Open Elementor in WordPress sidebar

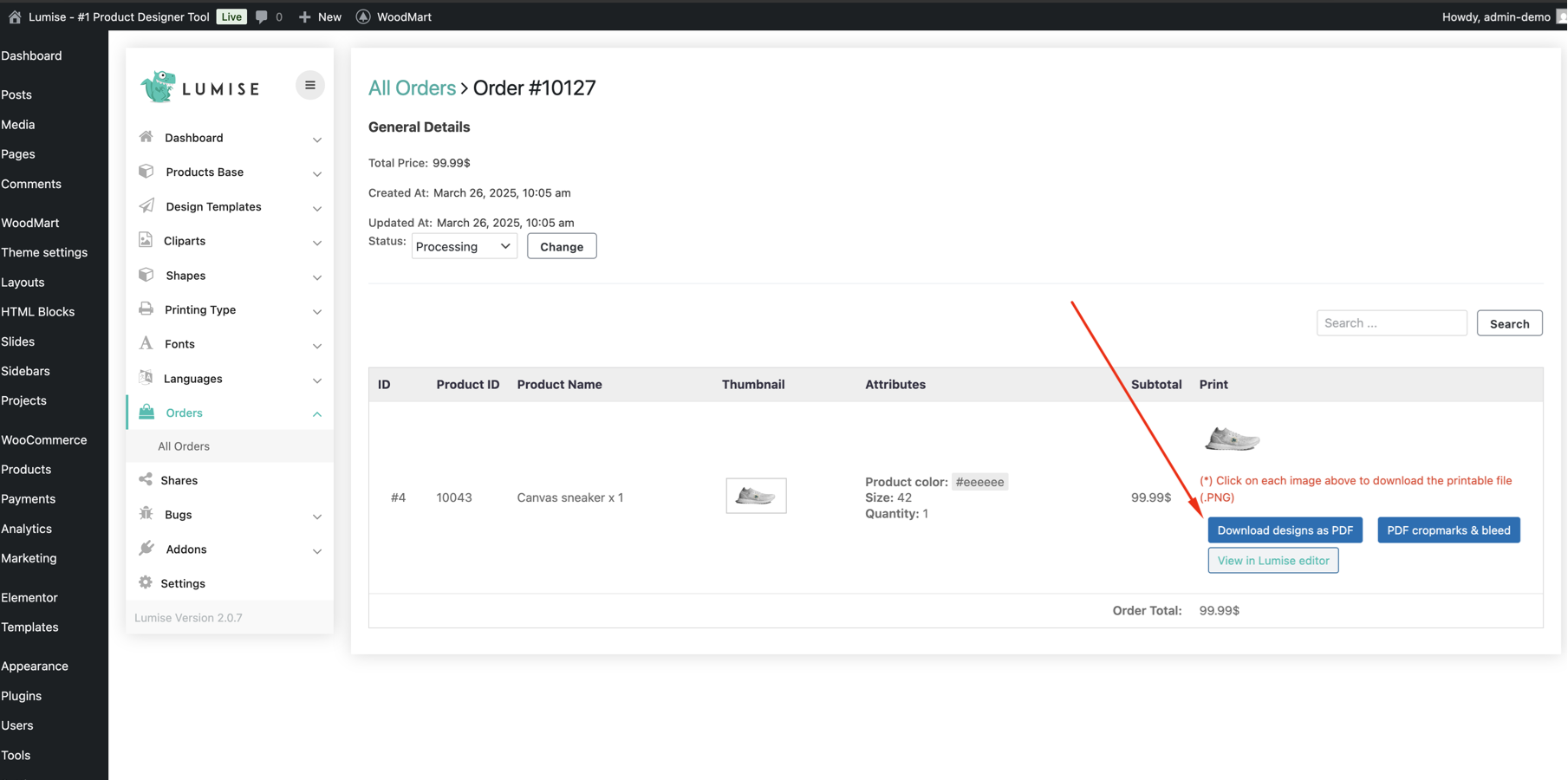click(29, 597)
